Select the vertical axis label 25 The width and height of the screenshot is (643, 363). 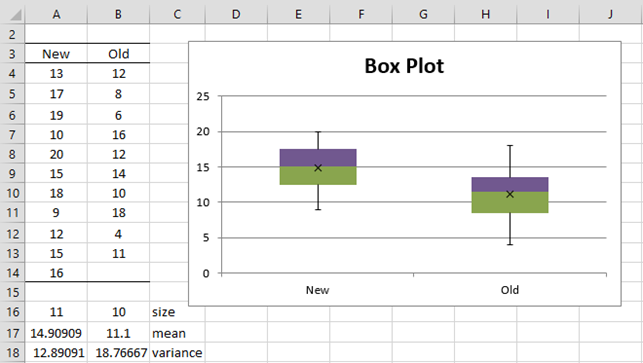(x=203, y=96)
